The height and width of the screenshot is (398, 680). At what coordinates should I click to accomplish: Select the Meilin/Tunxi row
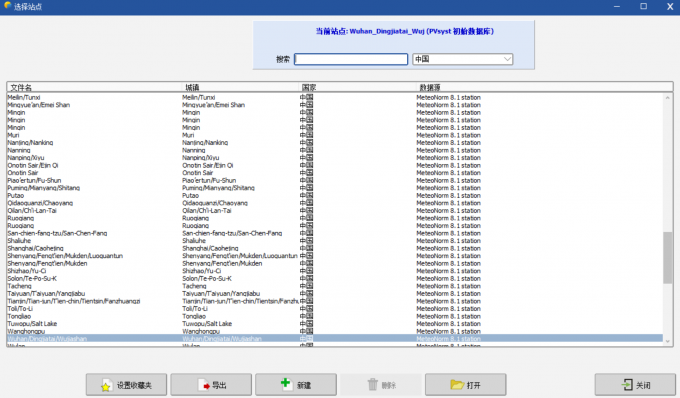click(335, 98)
